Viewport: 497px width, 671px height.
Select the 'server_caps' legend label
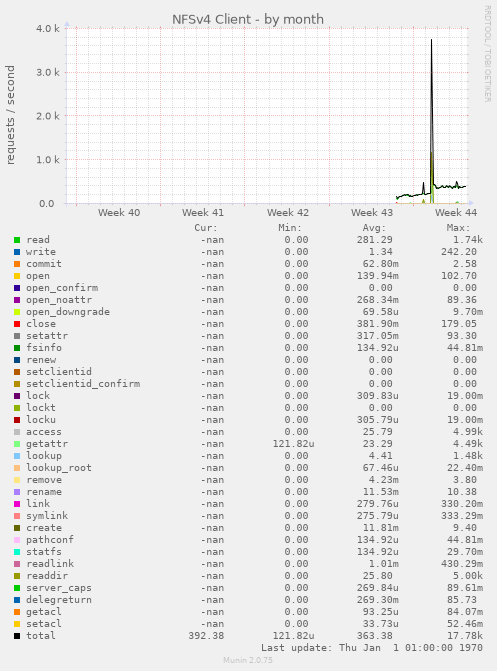pyautogui.click(x=59, y=588)
